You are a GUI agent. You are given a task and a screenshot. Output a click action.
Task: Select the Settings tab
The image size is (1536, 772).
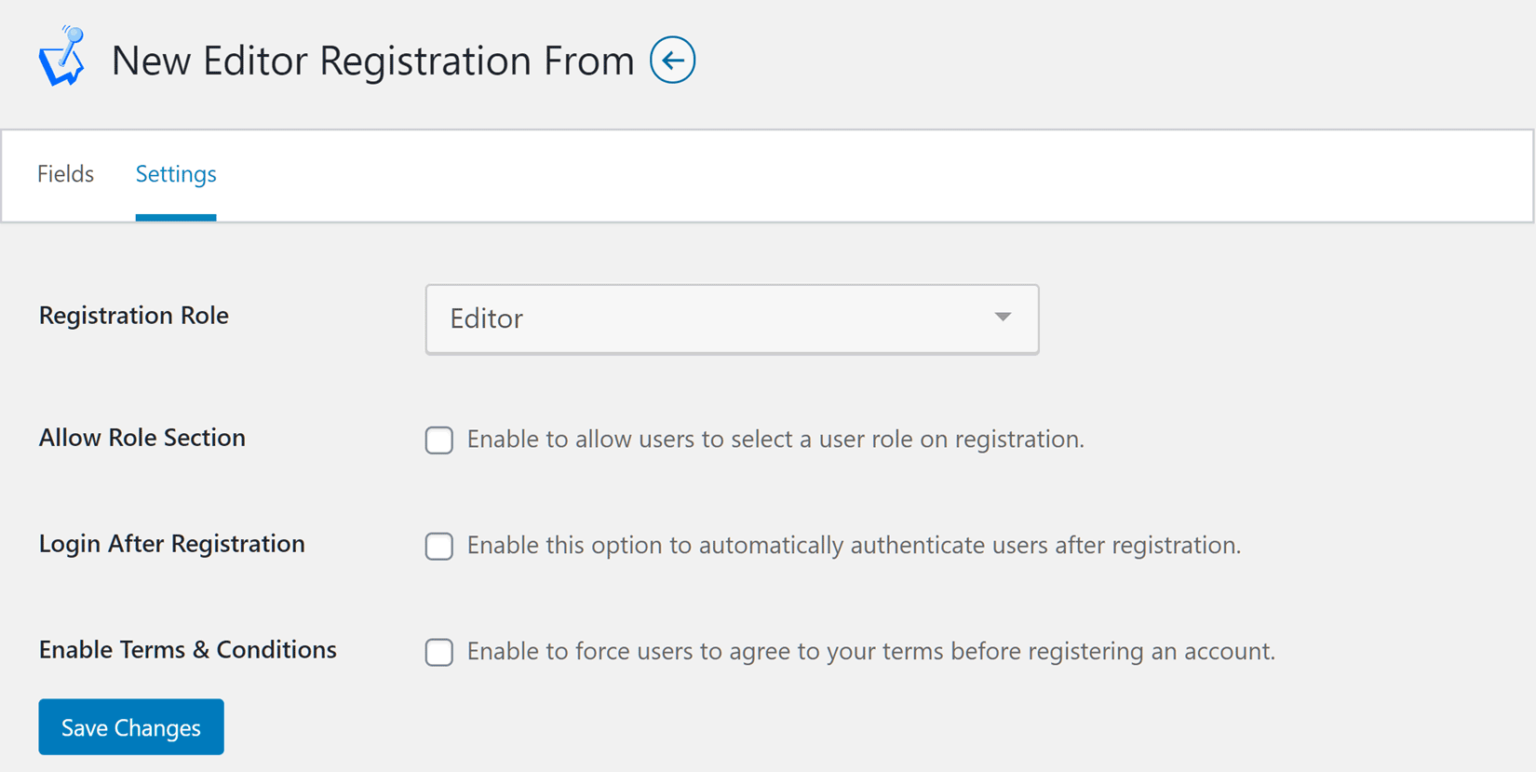click(x=176, y=174)
